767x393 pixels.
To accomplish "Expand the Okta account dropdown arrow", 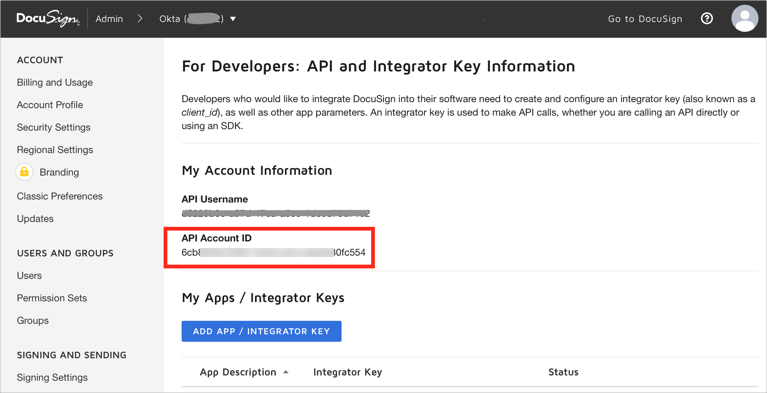I will click(x=233, y=19).
